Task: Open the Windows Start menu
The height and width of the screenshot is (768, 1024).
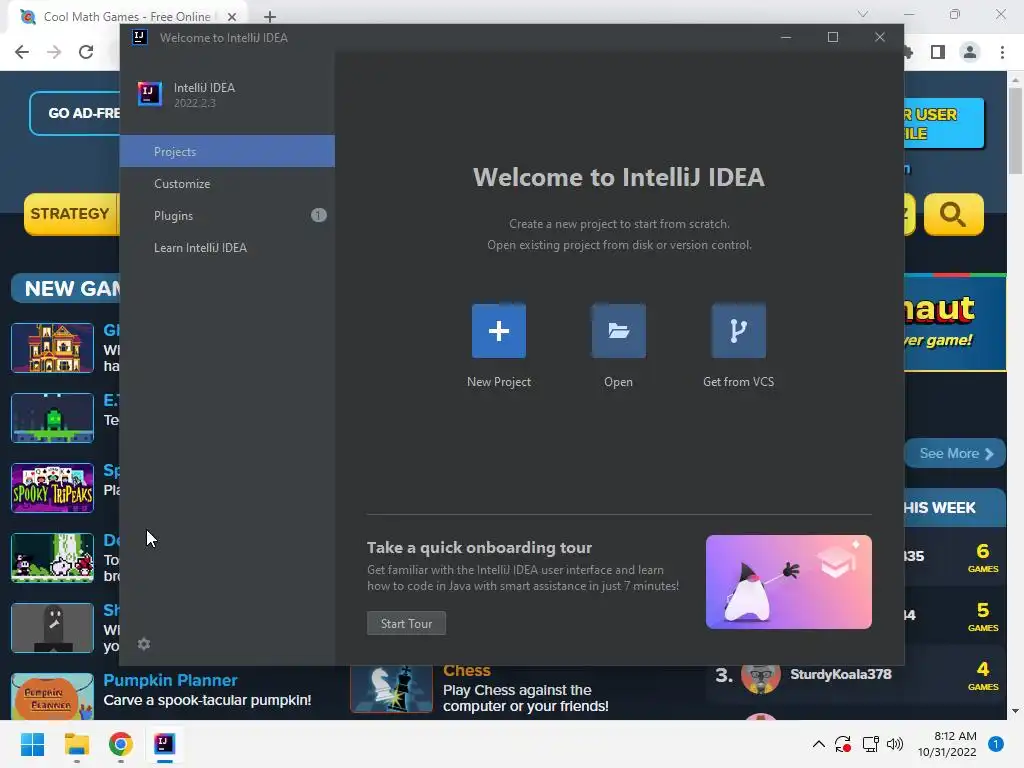Action: pyautogui.click(x=32, y=744)
